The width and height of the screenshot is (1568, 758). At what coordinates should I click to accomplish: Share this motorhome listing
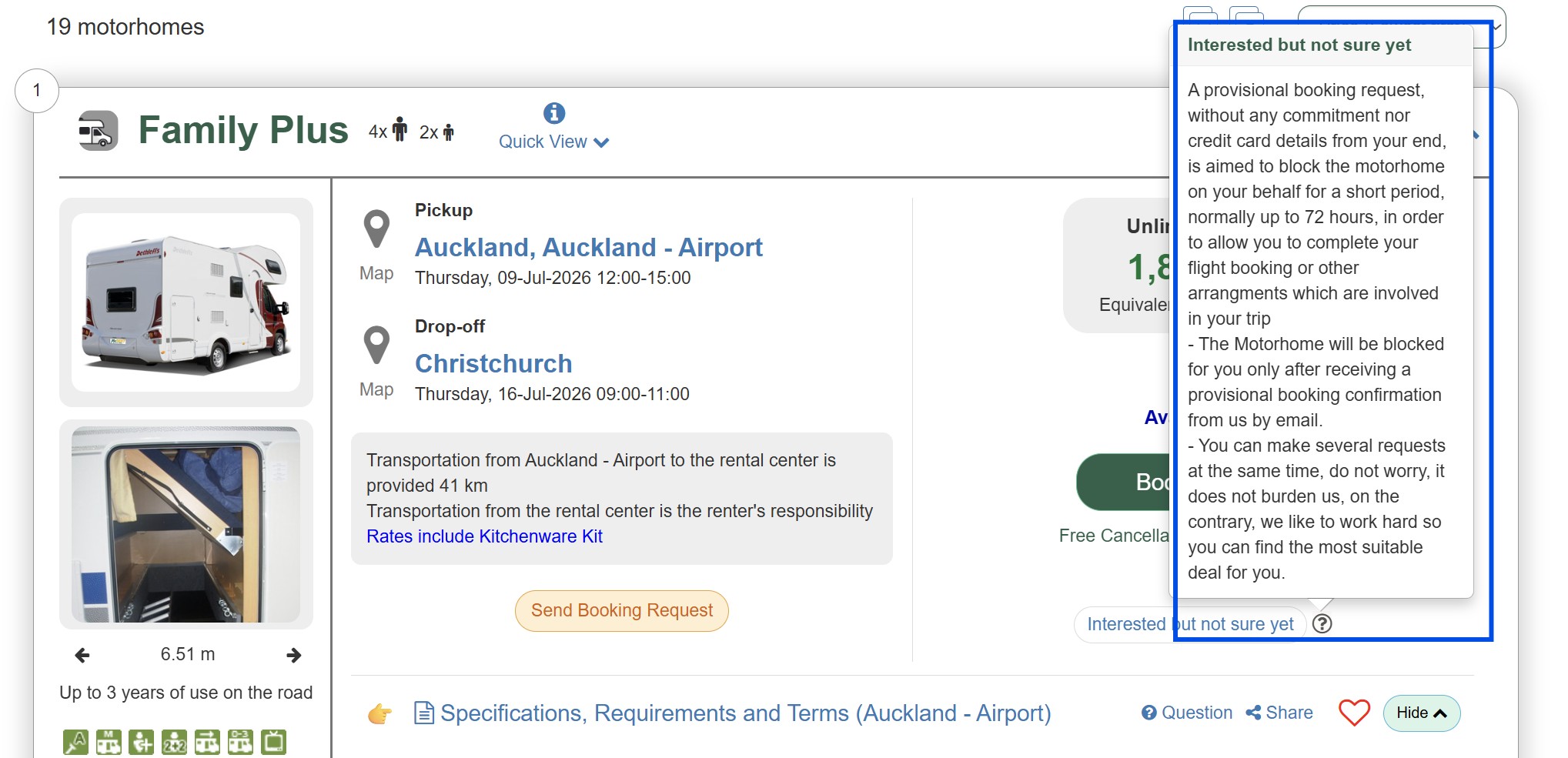coord(1279,713)
